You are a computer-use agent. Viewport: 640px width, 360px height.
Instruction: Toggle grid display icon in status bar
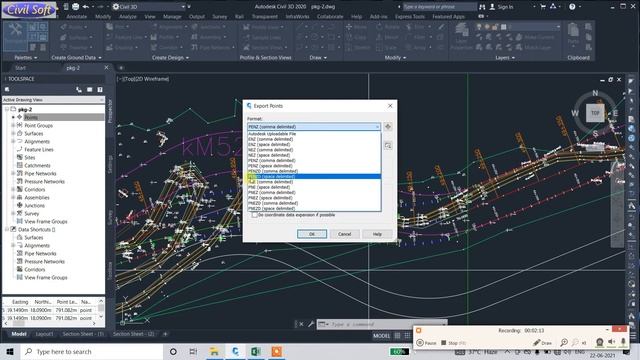click(x=398, y=336)
